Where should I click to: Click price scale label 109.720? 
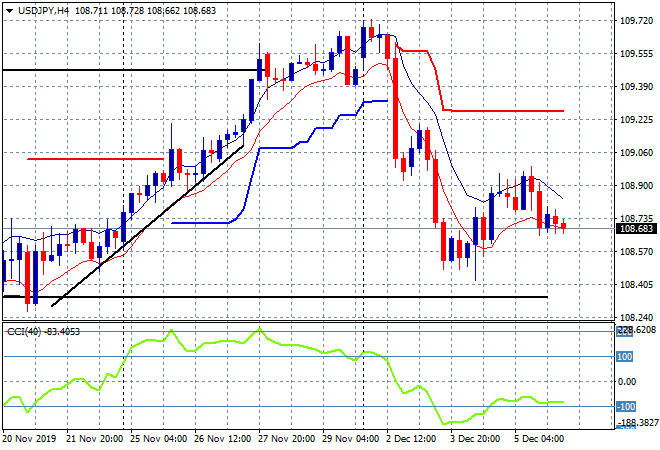[x=636, y=21]
